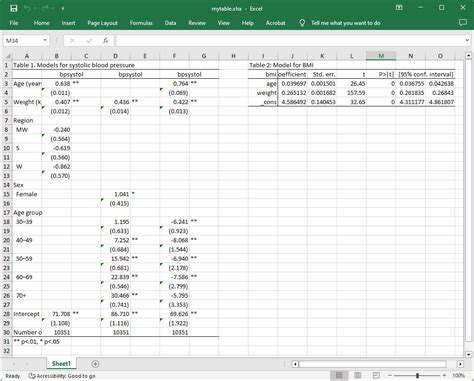Click inside the formula bar input
This screenshot has height=381, width=474.
click(x=289, y=41)
